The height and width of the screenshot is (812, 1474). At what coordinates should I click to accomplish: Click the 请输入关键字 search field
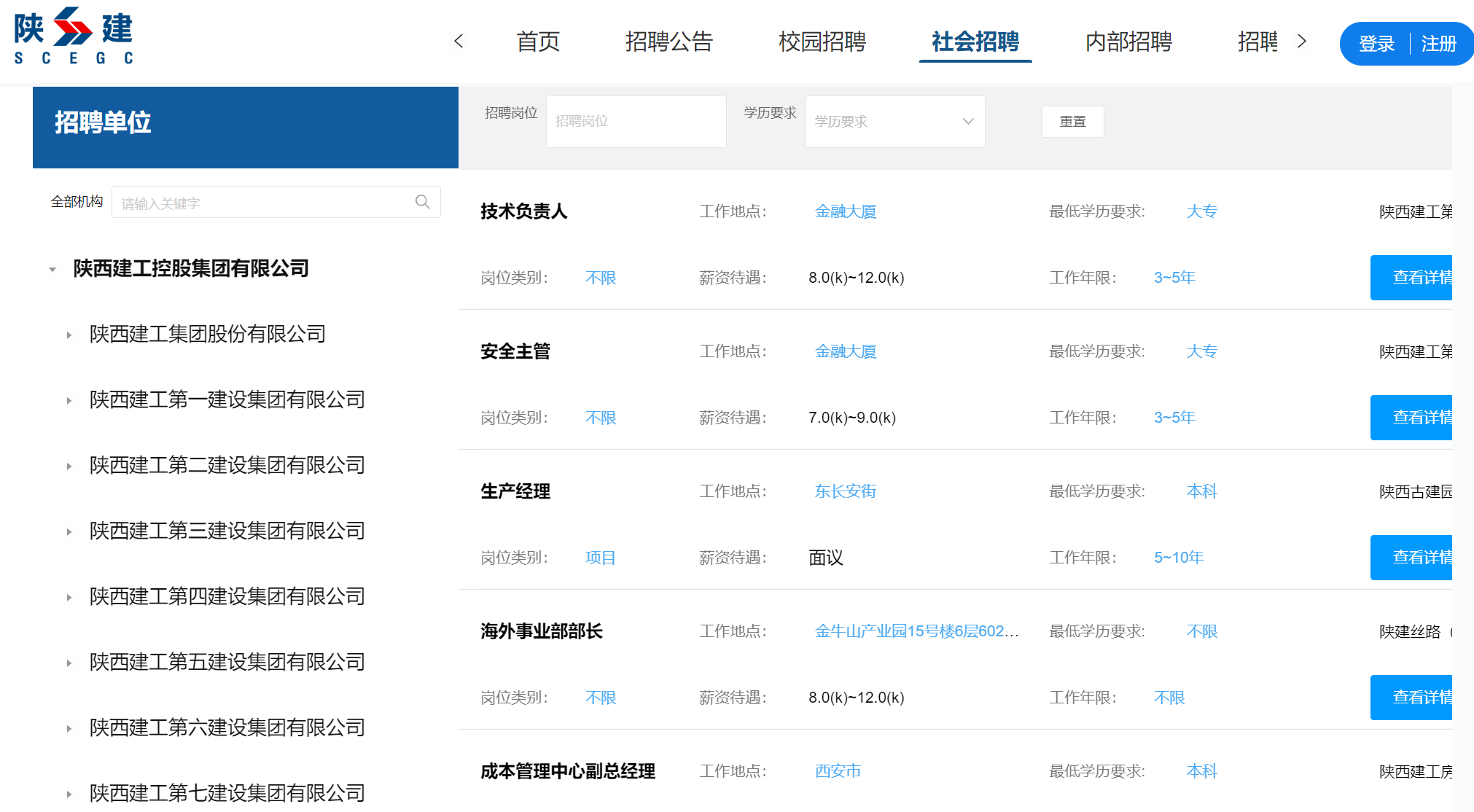point(276,202)
